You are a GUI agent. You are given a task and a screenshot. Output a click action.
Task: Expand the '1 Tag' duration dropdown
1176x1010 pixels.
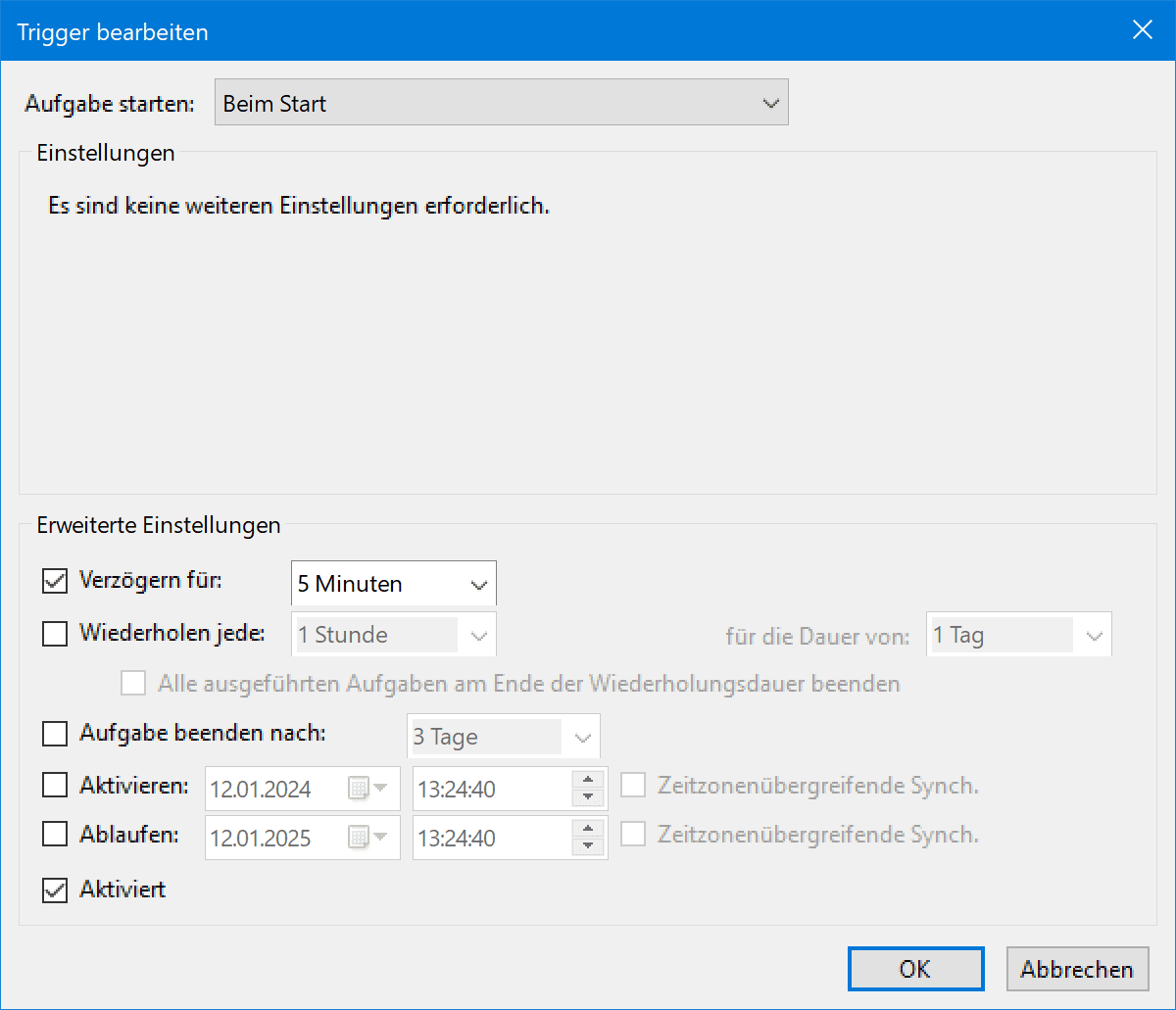[1019, 635]
